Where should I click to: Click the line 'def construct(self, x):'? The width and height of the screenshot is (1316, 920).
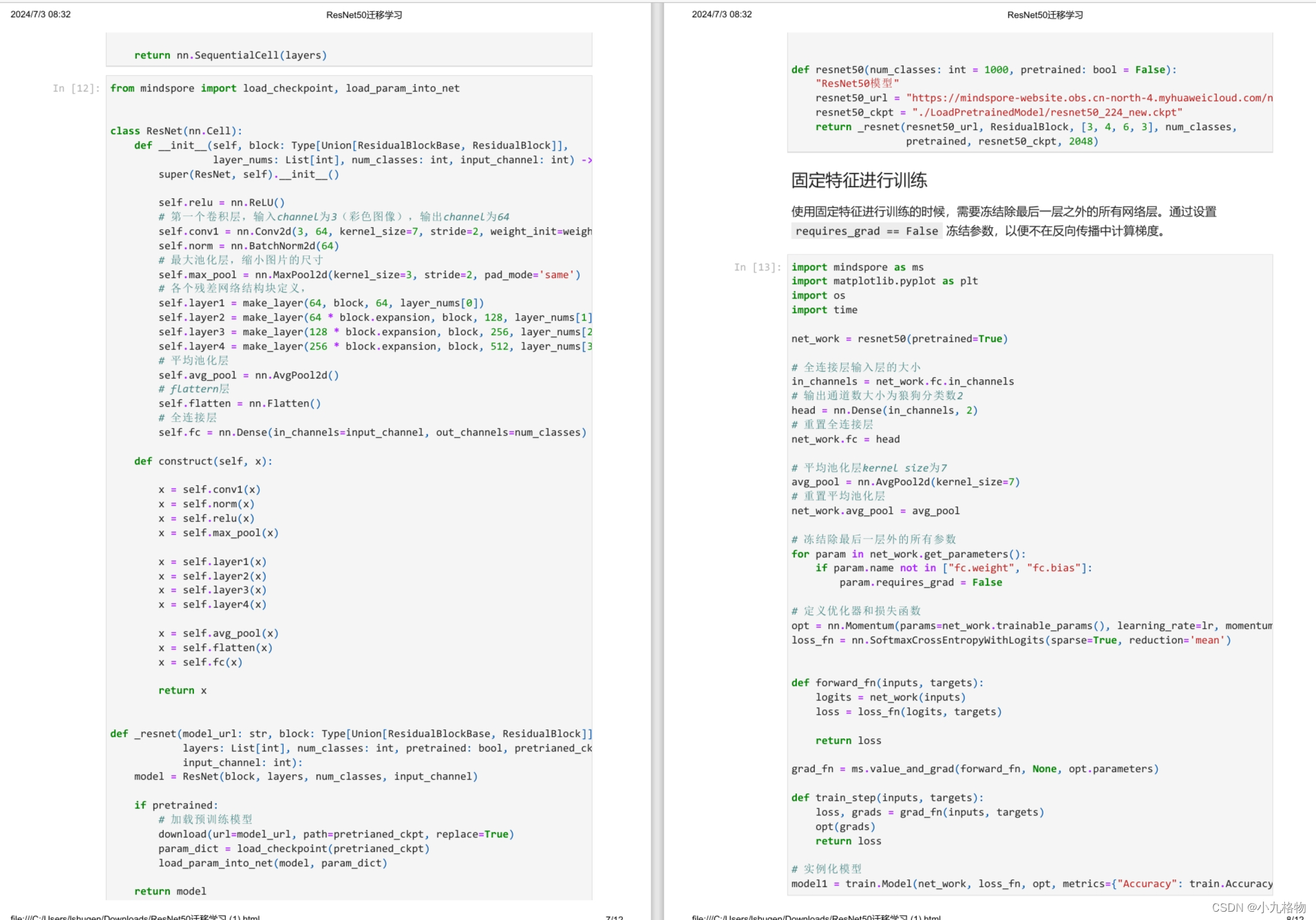(204, 461)
